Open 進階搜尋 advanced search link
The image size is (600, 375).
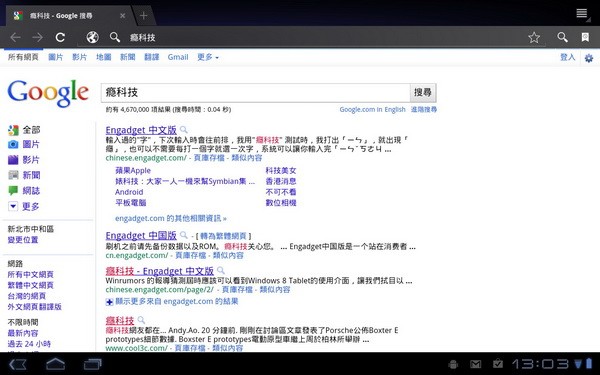(x=424, y=109)
